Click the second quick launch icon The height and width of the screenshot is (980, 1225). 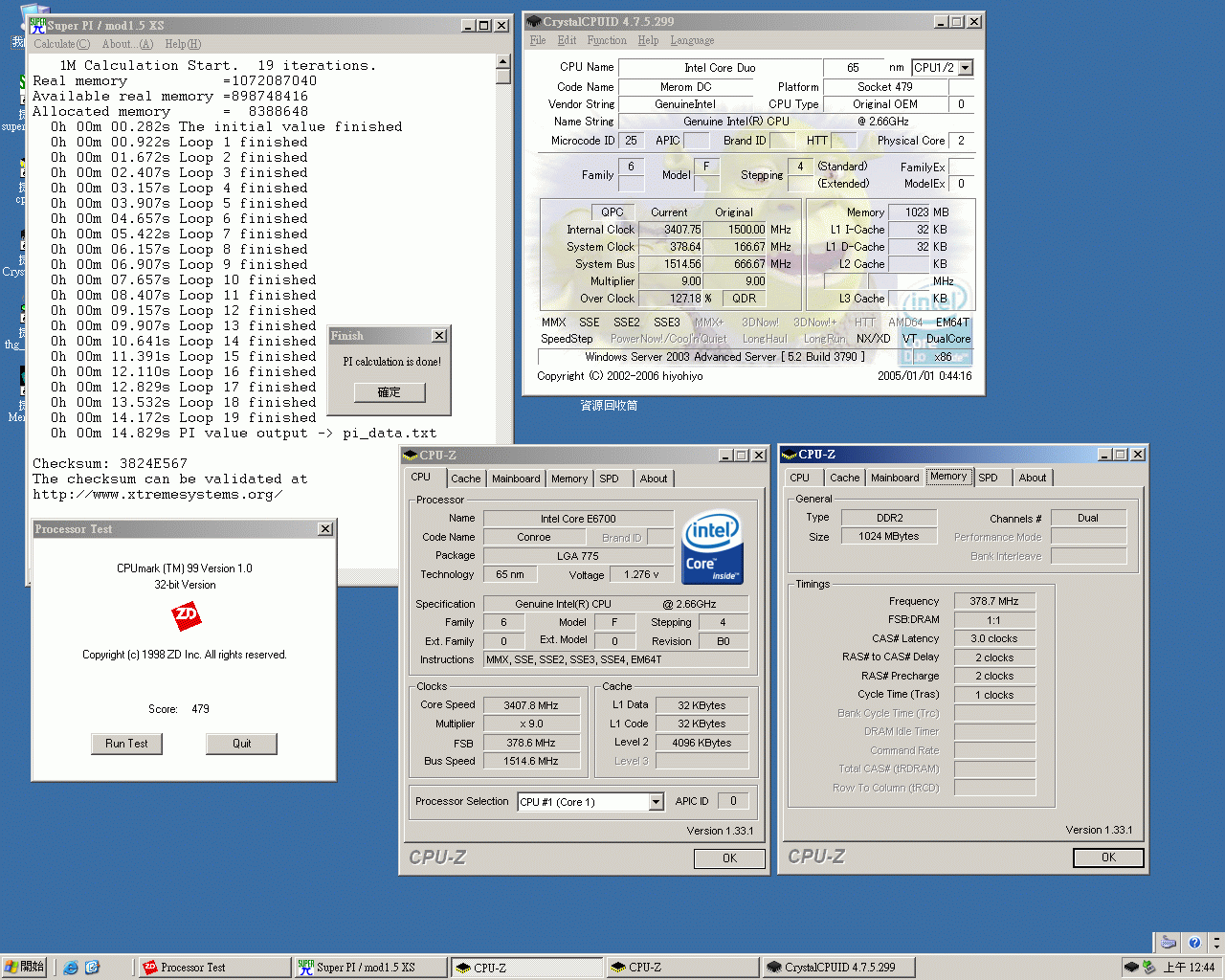(92, 968)
